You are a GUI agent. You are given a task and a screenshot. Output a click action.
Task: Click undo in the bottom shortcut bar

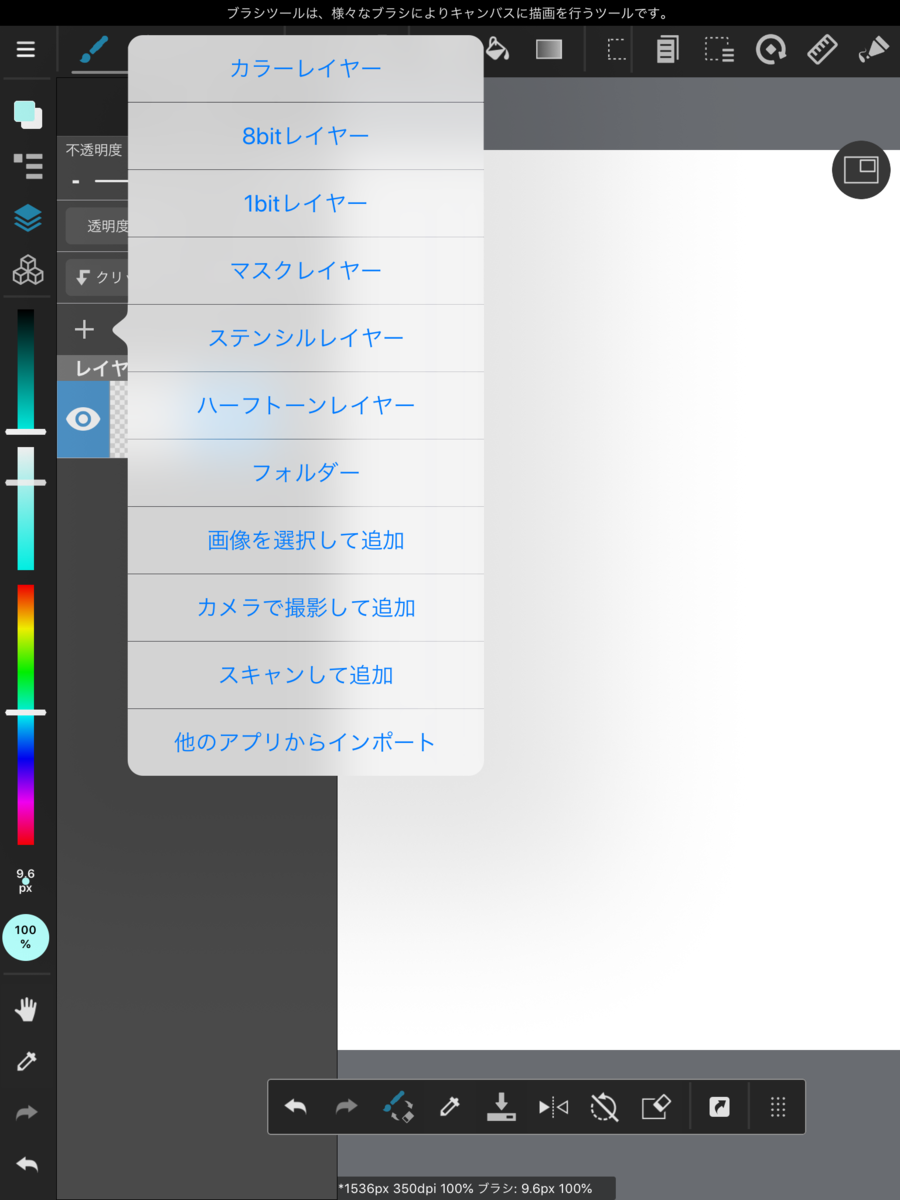(295, 1107)
